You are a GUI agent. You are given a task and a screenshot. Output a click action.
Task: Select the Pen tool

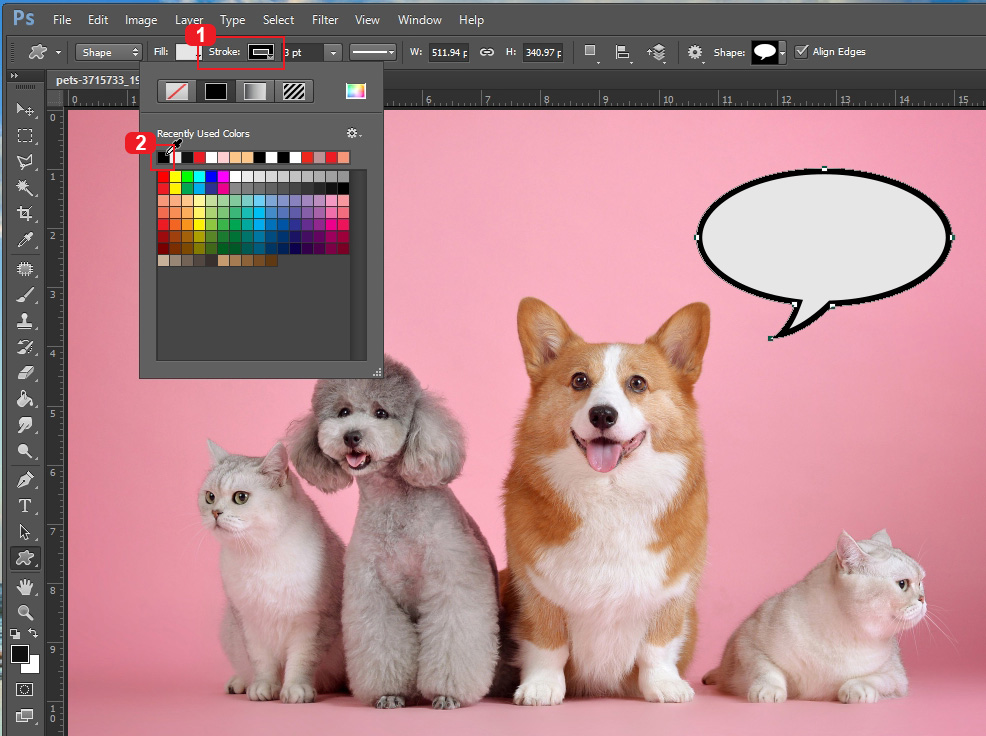point(25,480)
